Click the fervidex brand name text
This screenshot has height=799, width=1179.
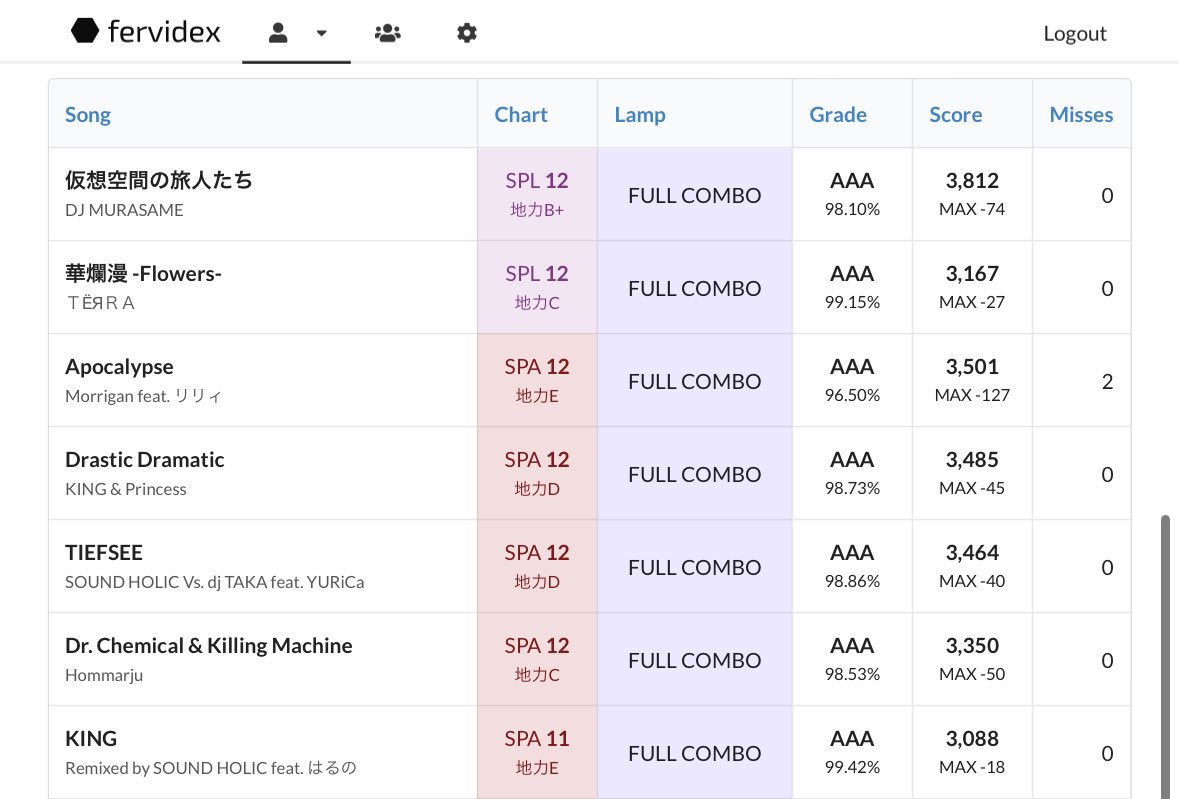click(164, 32)
